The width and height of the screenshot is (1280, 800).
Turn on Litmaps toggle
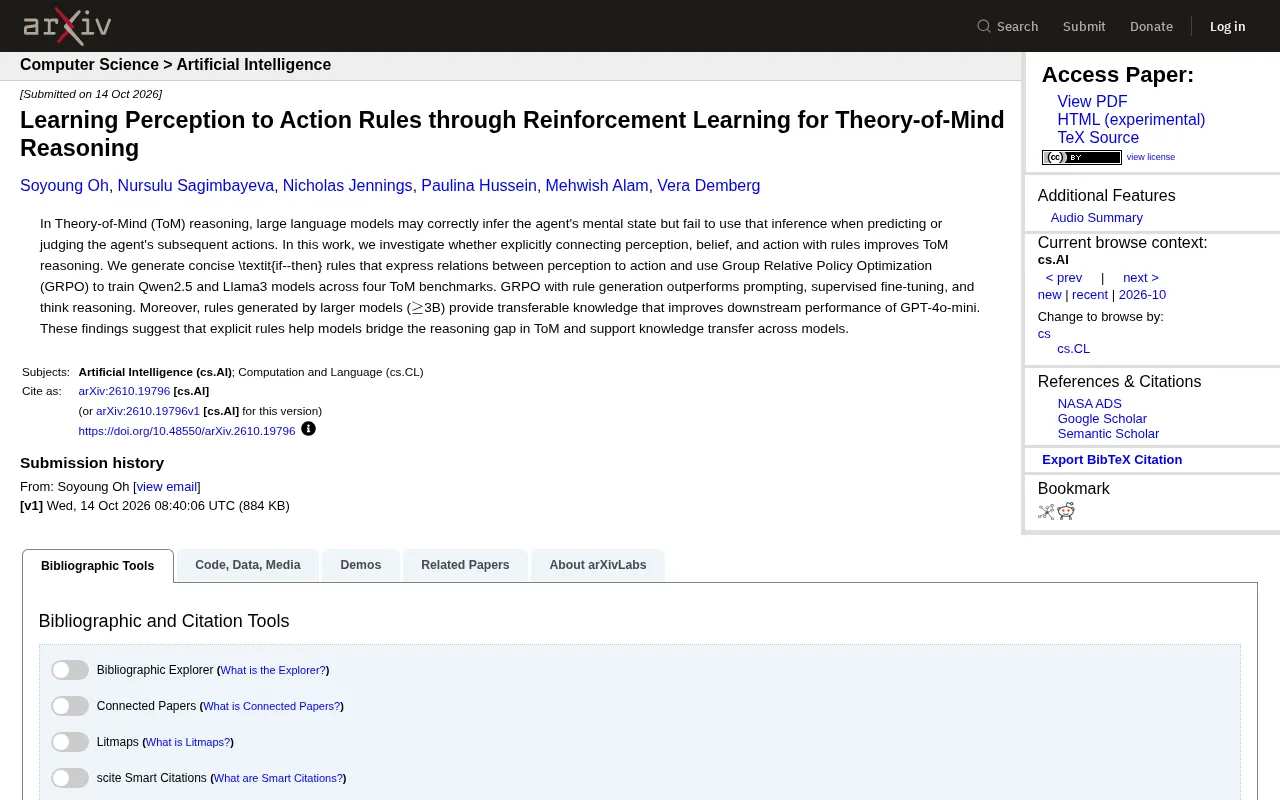(x=70, y=742)
